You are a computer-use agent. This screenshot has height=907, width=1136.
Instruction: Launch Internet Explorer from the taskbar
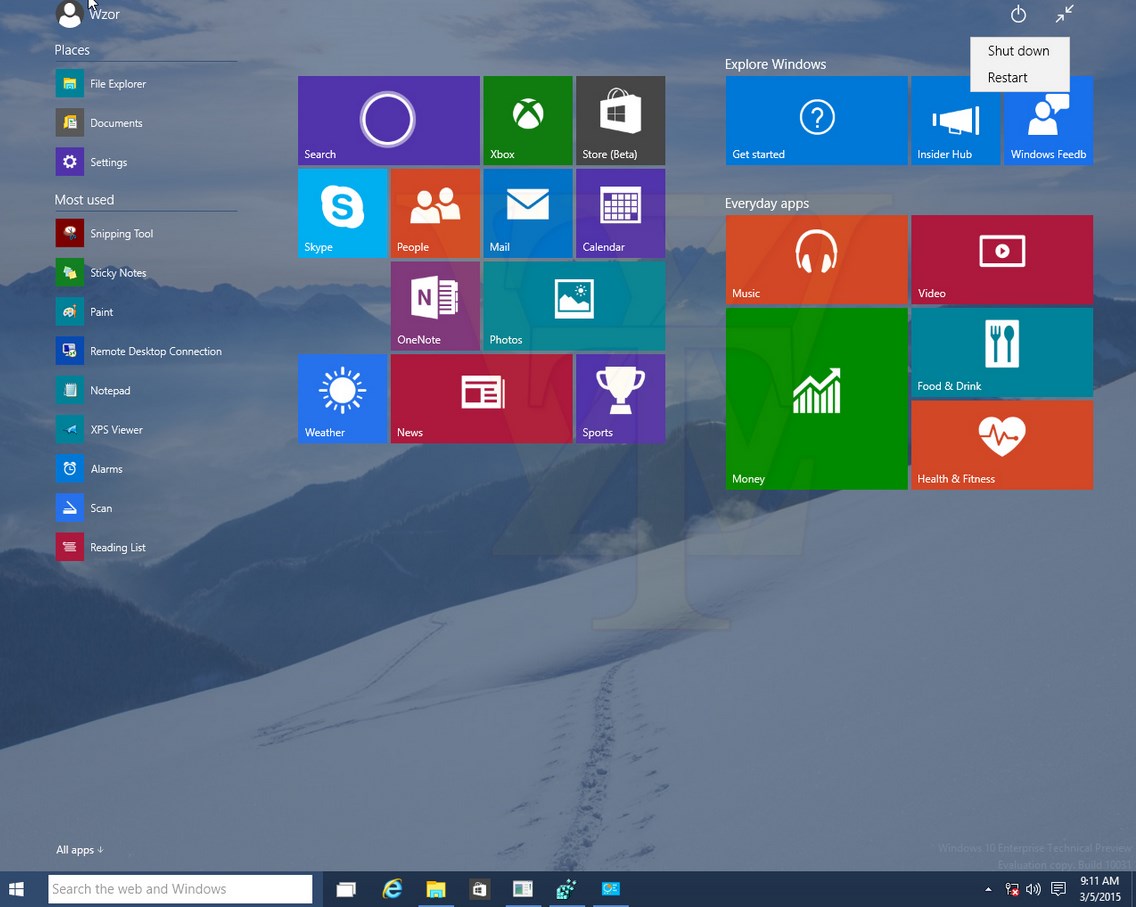click(392, 889)
